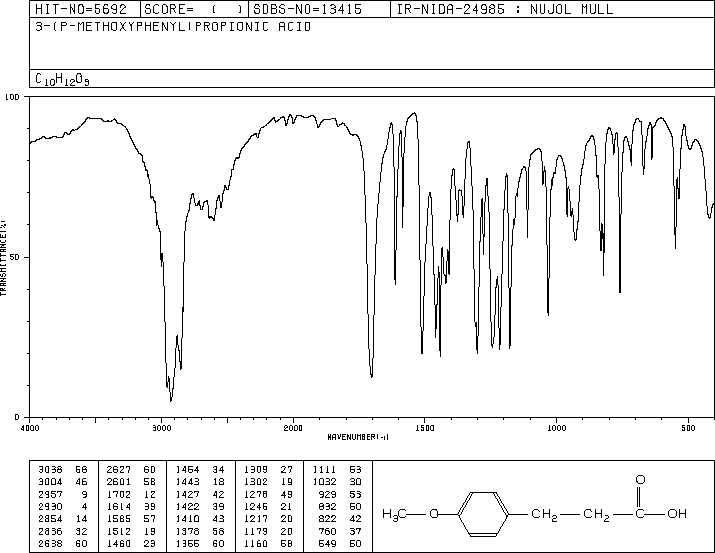Click the compound name 3-(P-METHOXYPHENYL)PROPIONIC ACID

tap(173, 26)
